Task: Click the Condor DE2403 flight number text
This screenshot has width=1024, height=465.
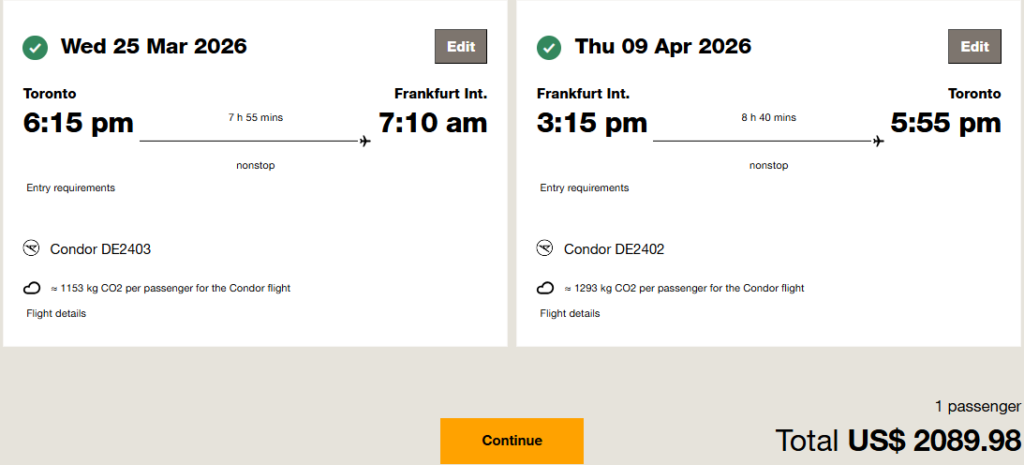Action: coord(100,249)
